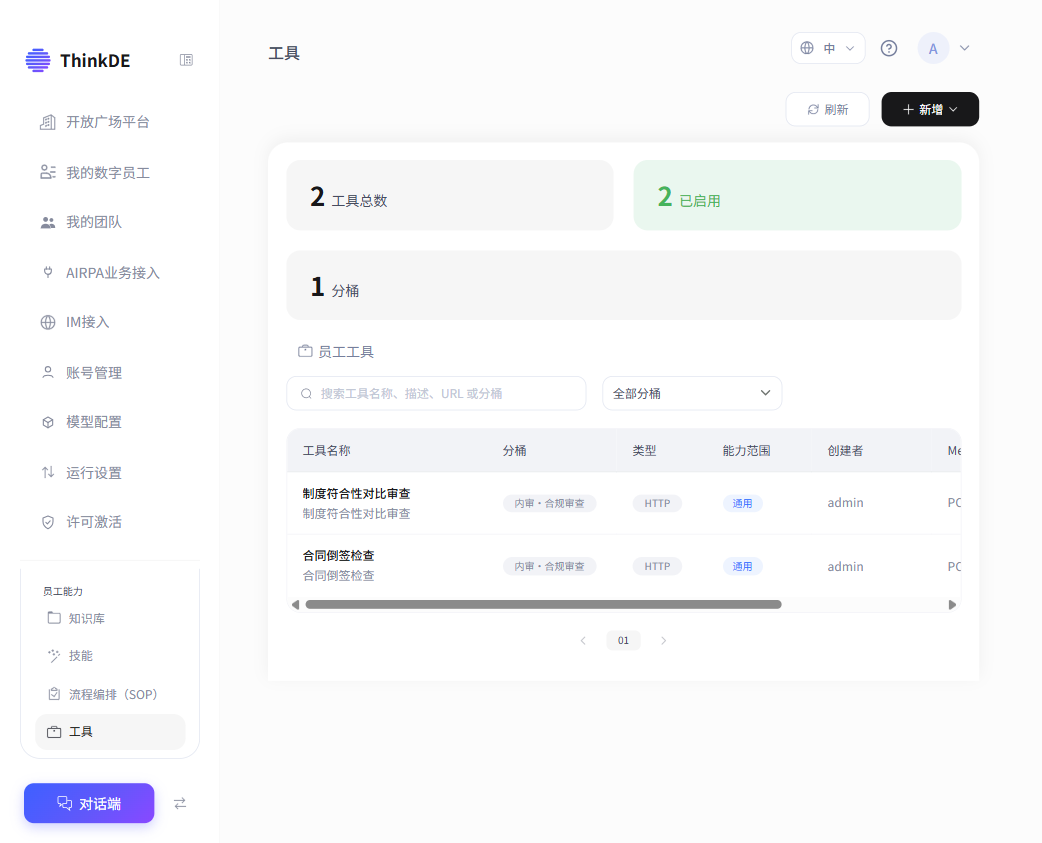Open the 中 language dropdown
The width and height of the screenshot is (1042, 843).
pyautogui.click(x=828, y=48)
